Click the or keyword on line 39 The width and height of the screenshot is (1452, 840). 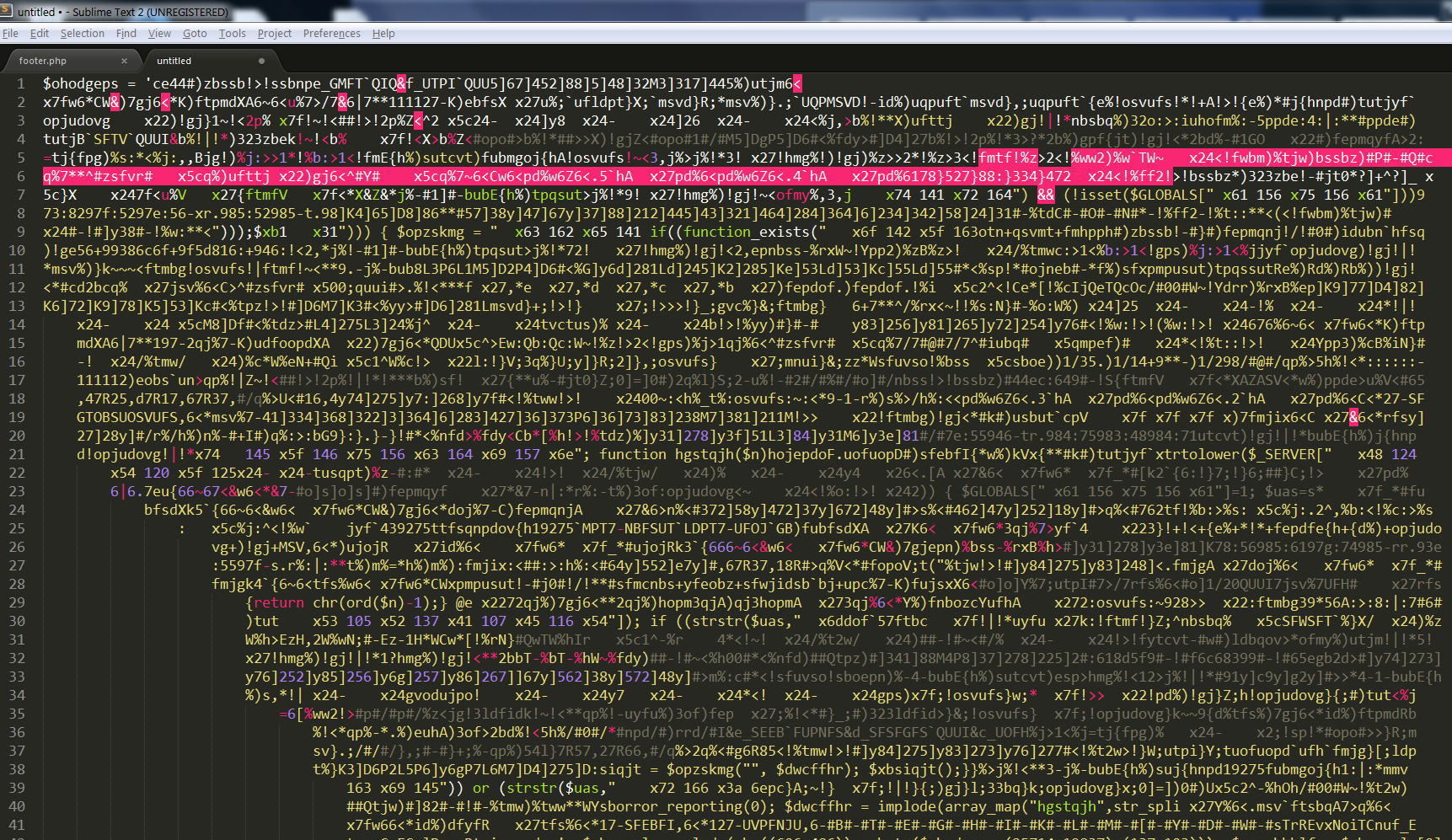(481, 788)
